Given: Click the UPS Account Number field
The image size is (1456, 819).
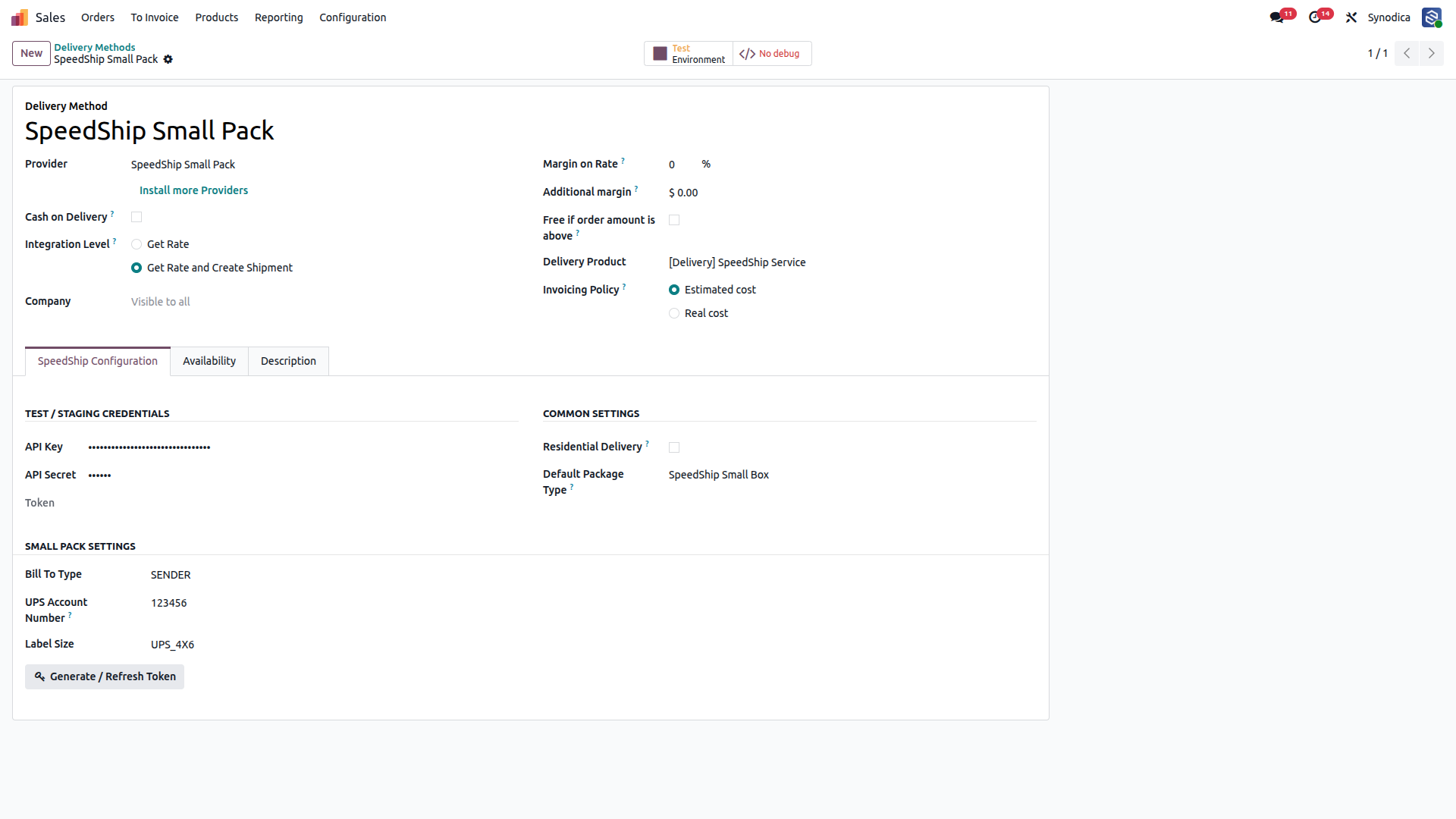Looking at the screenshot, I should (x=334, y=603).
